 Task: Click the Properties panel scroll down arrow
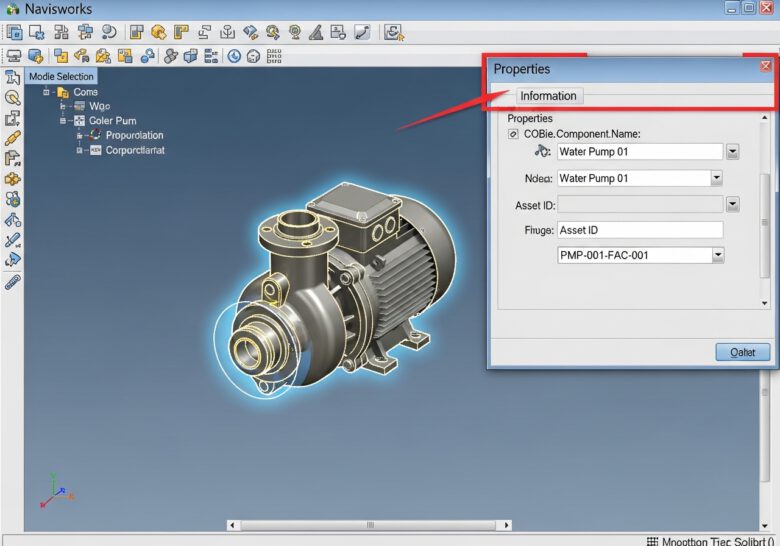[x=765, y=303]
